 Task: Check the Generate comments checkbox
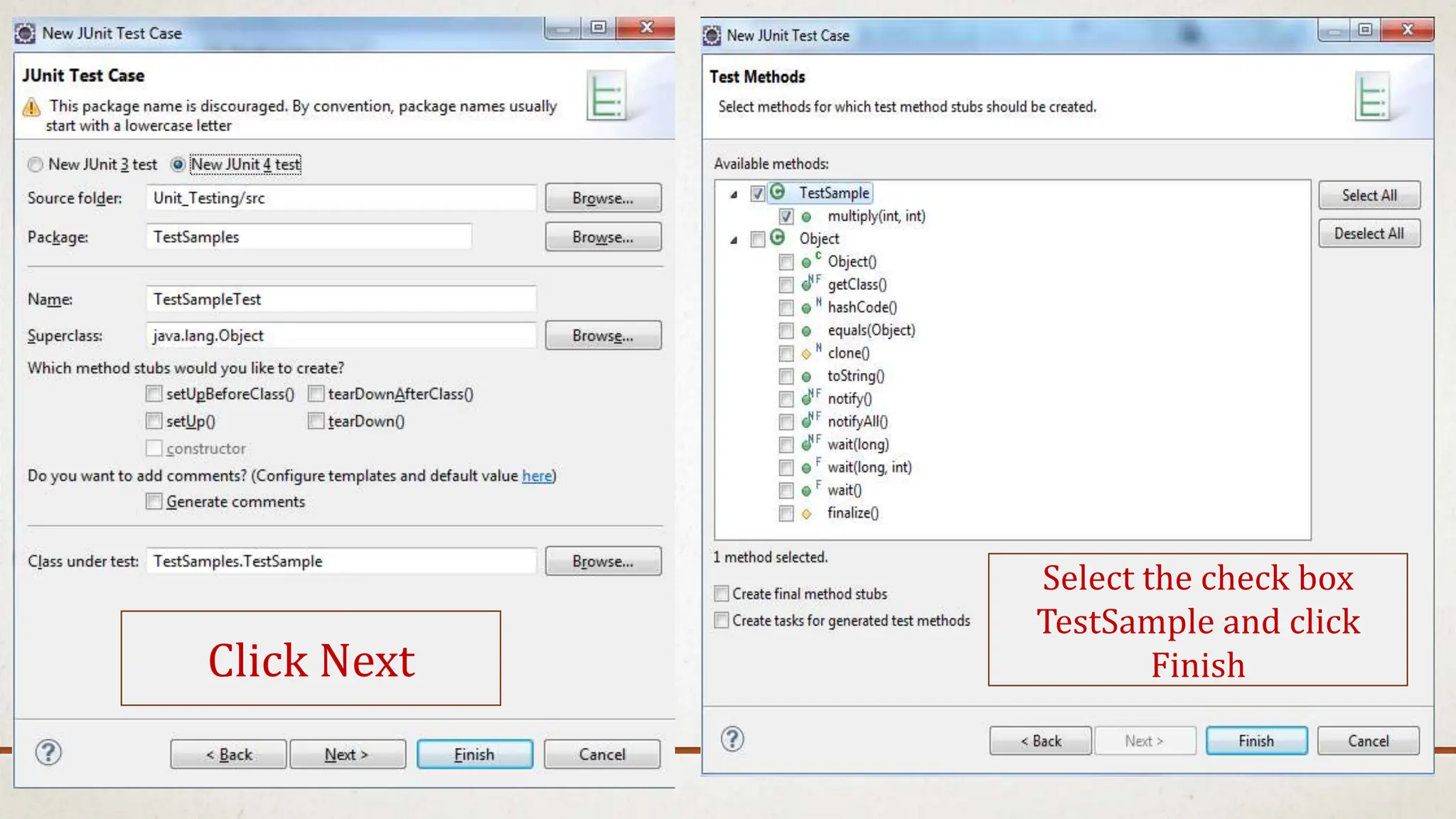(154, 502)
